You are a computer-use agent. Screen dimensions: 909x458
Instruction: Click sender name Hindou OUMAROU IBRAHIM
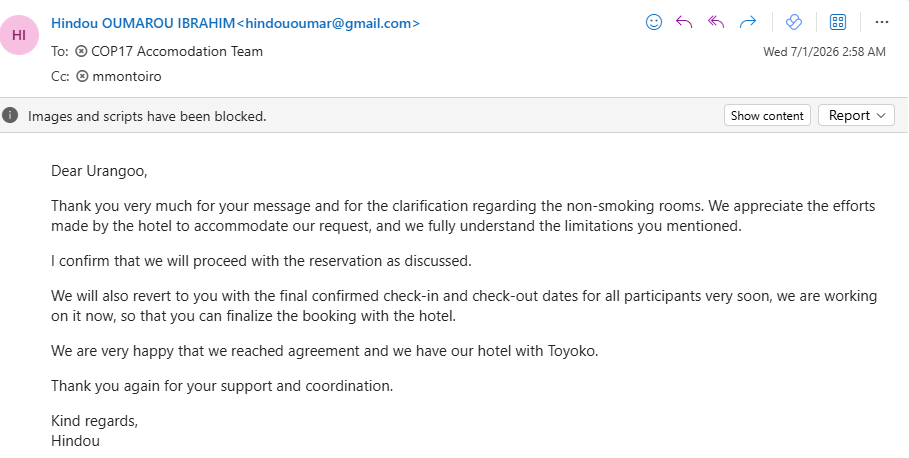pyautogui.click(x=143, y=23)
